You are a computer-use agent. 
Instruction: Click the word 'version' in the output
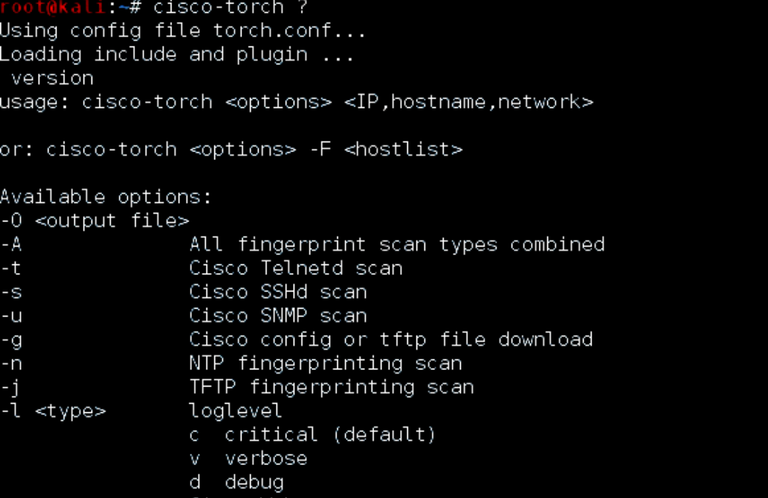click(52, 78)
